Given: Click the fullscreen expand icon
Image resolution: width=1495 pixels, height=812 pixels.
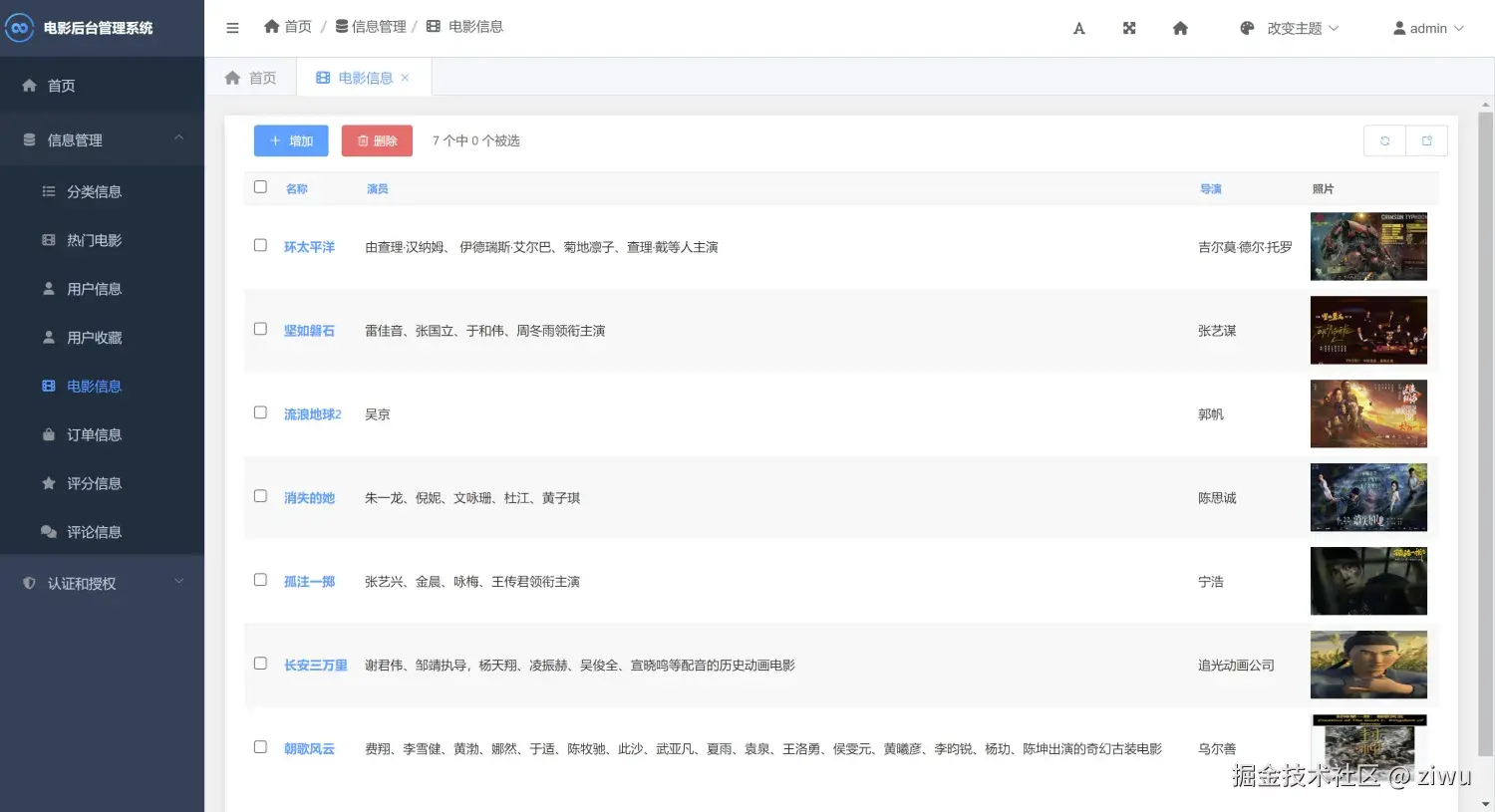Looking at the screenshot, I should point(1129,28).
